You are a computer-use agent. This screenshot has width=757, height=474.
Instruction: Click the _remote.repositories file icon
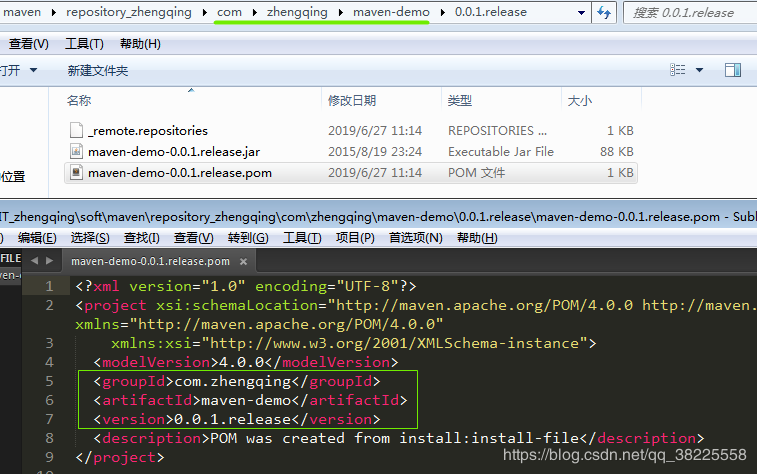[x=76, y=130]
